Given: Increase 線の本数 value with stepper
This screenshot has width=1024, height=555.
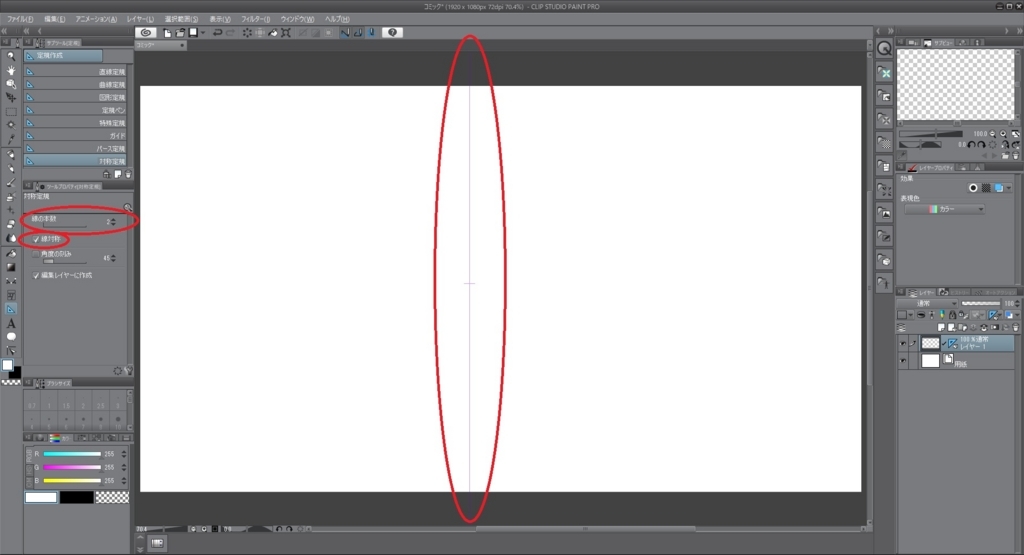Looking at the screenshot, I should click(x=114, y=220).
